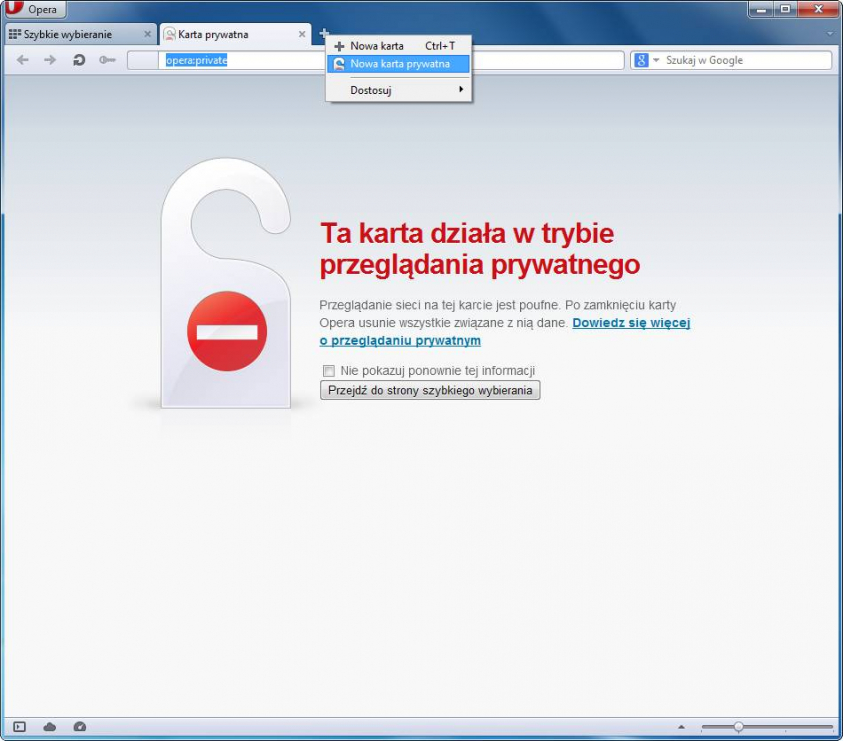Select 'Nowa karta prywatna' menu entry
This screenshot has height=741, width=843.
tap(399, 64)
